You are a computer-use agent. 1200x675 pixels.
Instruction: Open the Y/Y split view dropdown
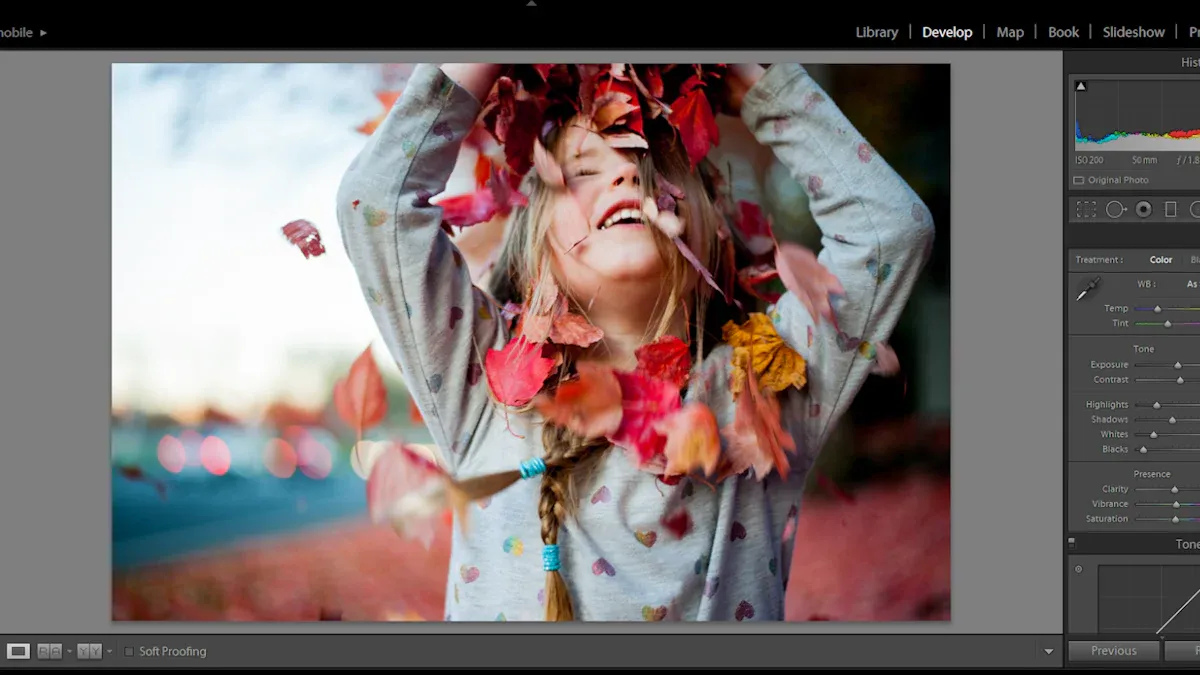[109, 651]
